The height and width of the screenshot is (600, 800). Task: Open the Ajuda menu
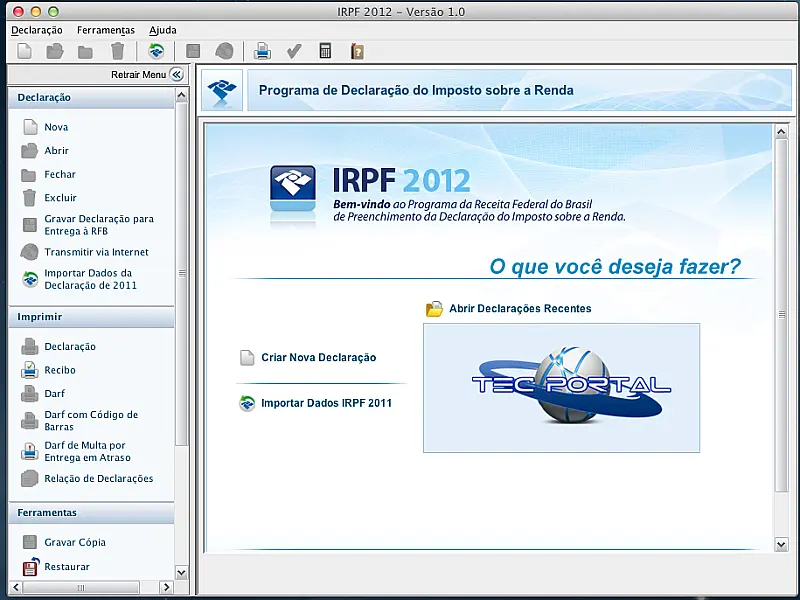[163, 30]
